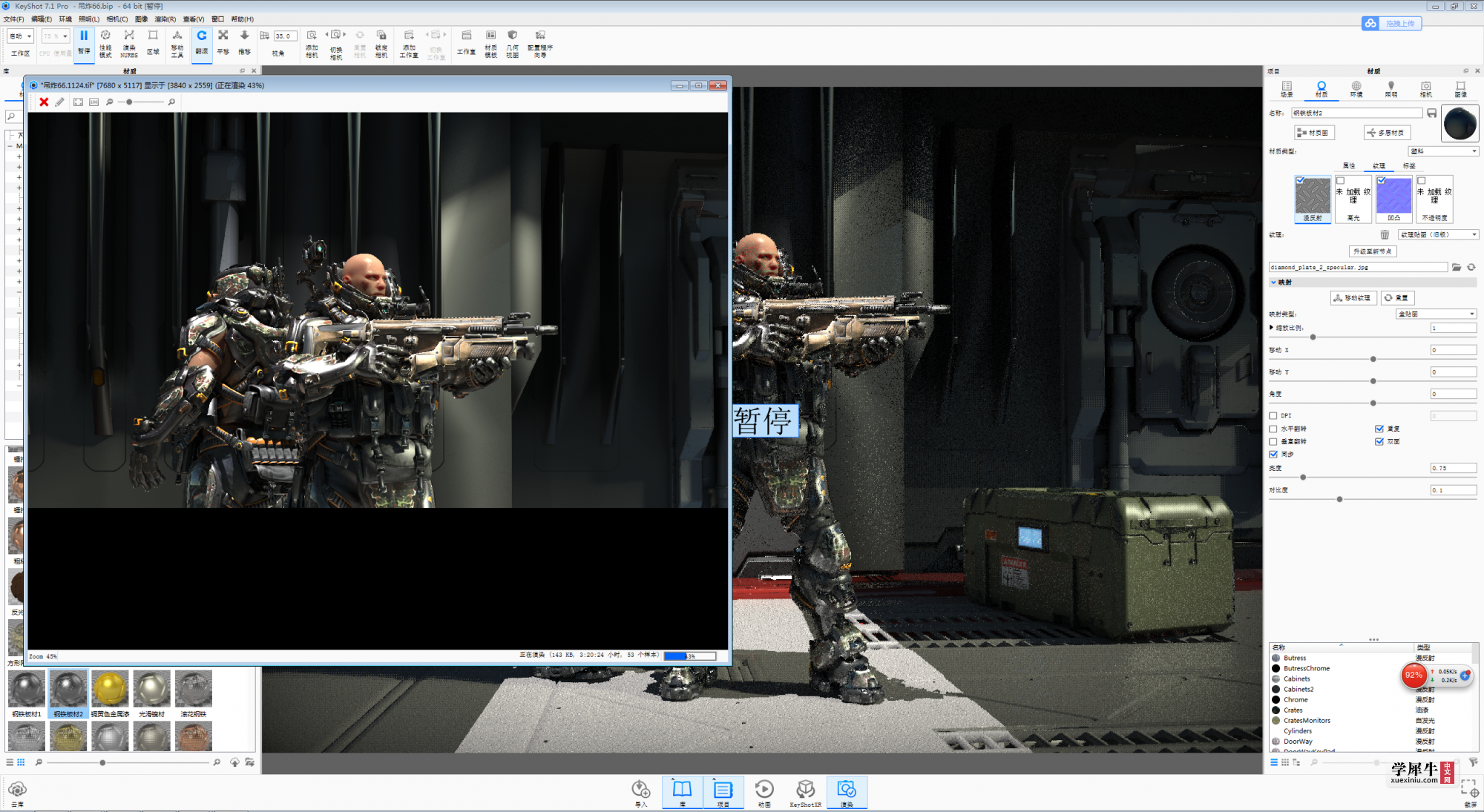Open the 纹理贴图 texture type dropdown
Screen dimensions: 1484x812
(1438, 234)
